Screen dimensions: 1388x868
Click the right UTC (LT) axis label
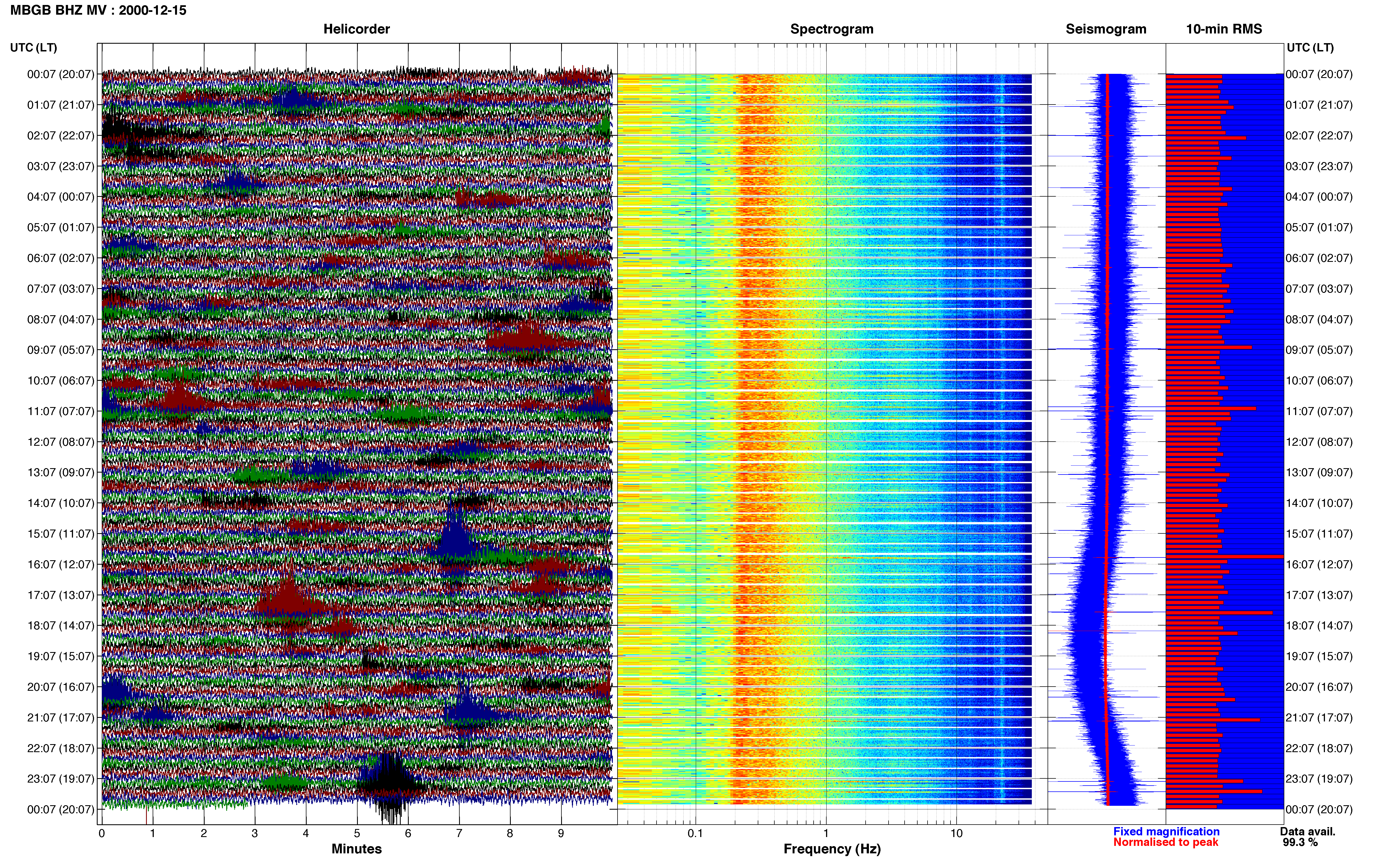[x=1310, y=48]
